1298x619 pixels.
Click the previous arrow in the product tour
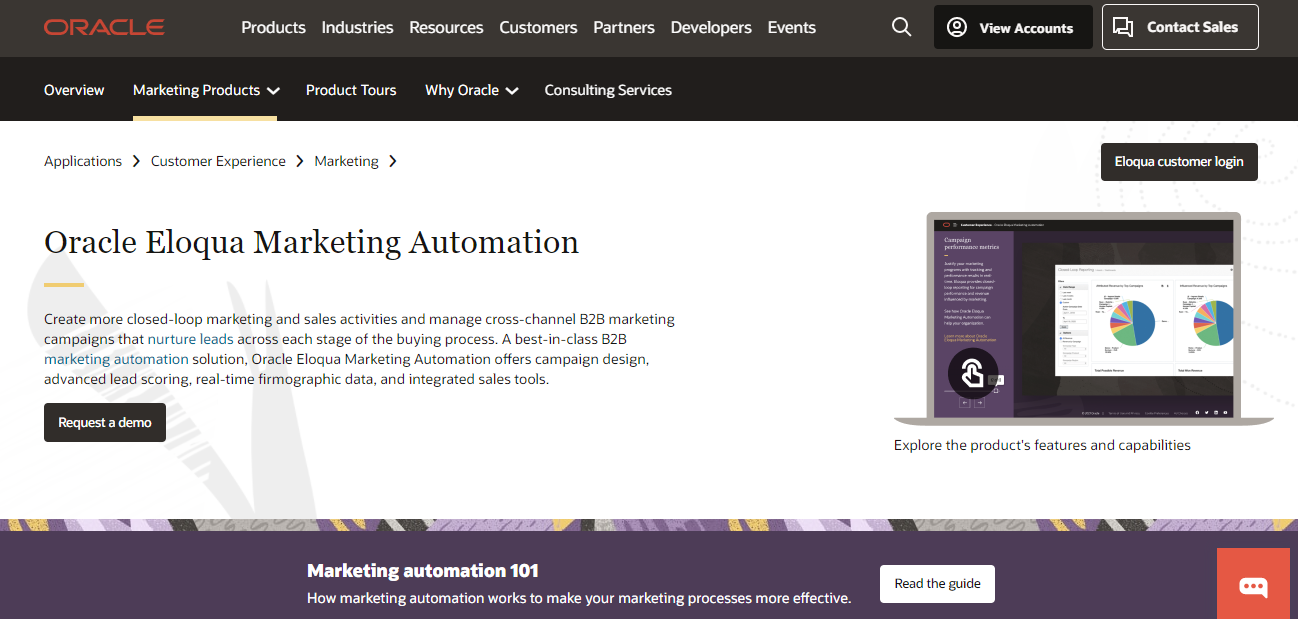[x=965, y=403]
